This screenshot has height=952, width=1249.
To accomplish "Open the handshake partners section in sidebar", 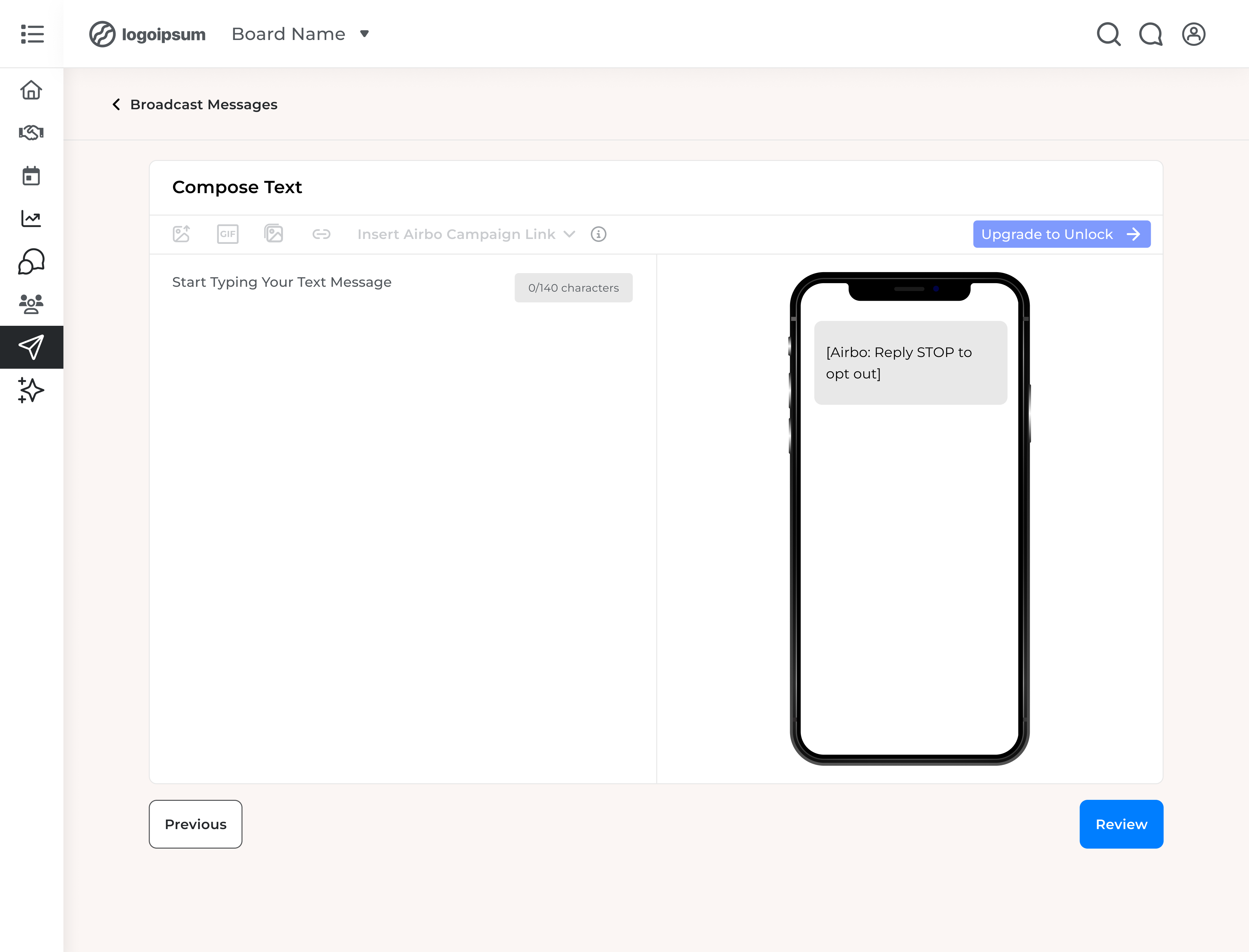I will (31, 133).
